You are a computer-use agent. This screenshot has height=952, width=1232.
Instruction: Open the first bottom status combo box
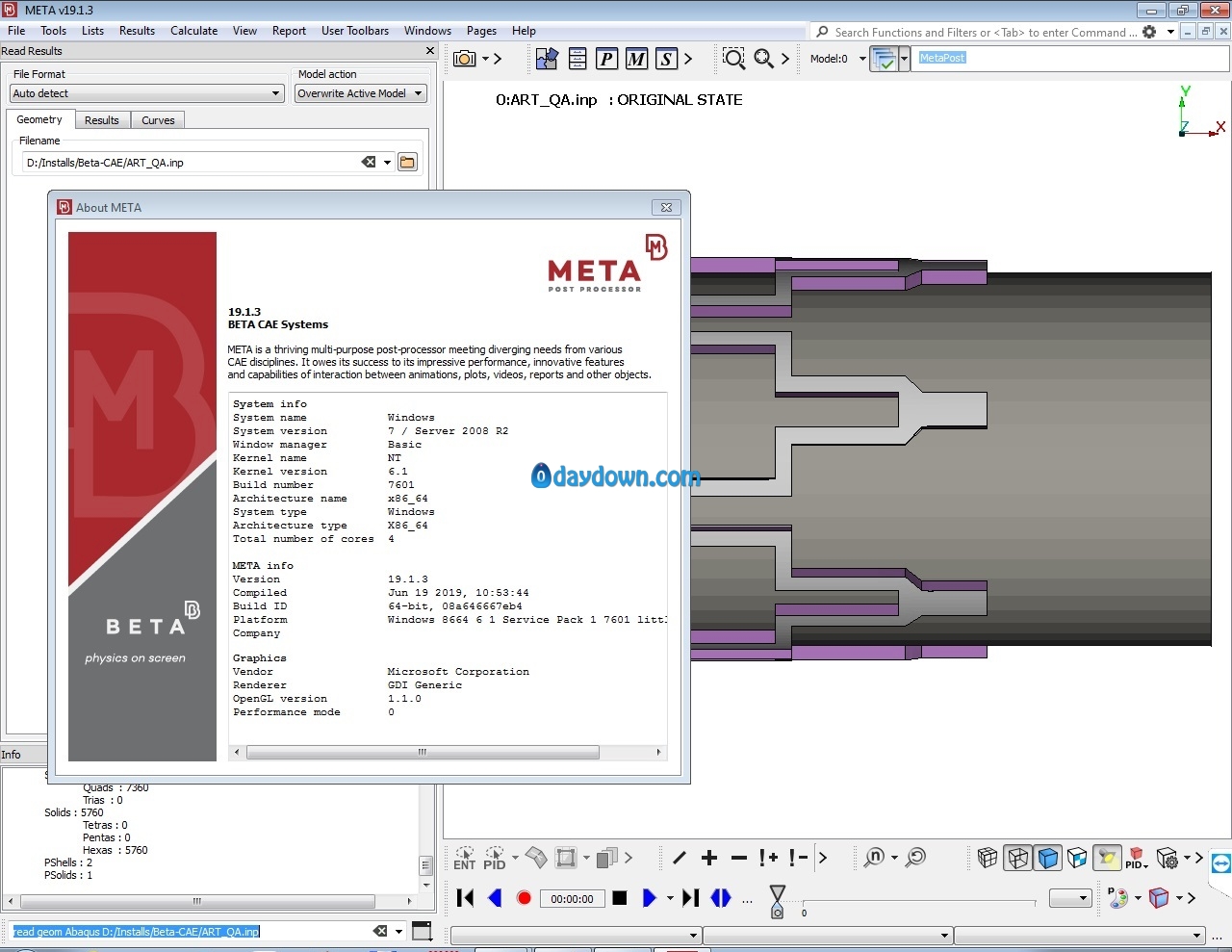click(576, 935)
